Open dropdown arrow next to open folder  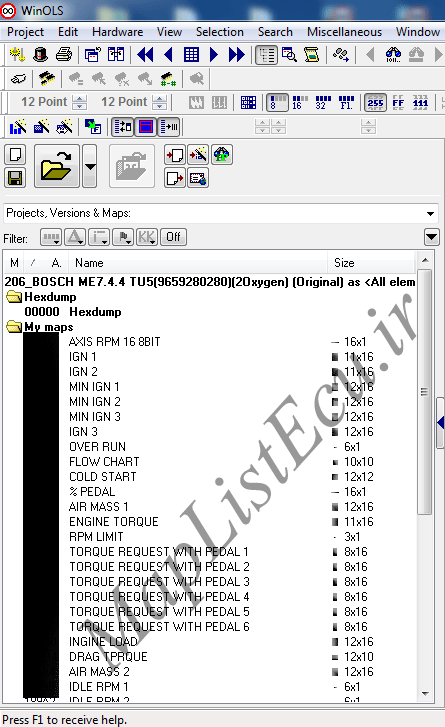pyautogui.click(x=90, y=166)
